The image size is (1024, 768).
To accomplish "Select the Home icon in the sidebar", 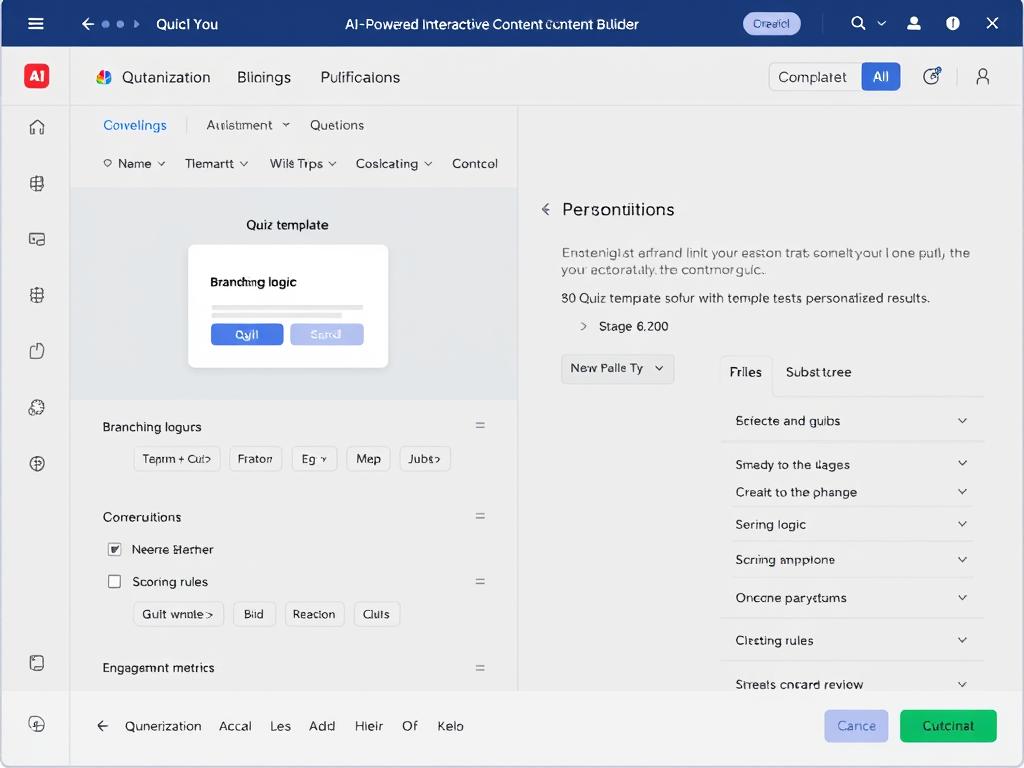I will (x=37, y=127).
